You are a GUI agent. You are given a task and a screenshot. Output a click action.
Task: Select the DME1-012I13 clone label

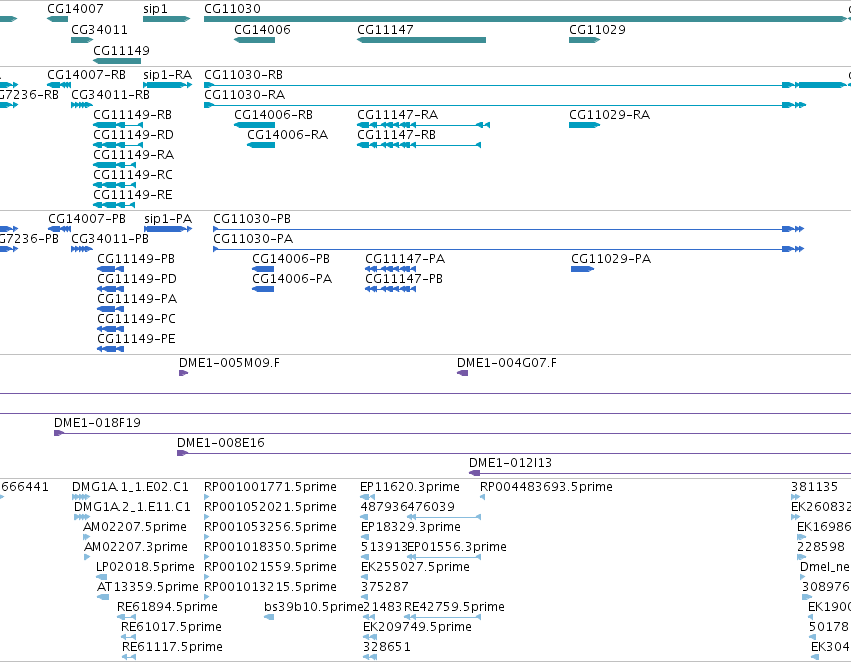point(510,463)
